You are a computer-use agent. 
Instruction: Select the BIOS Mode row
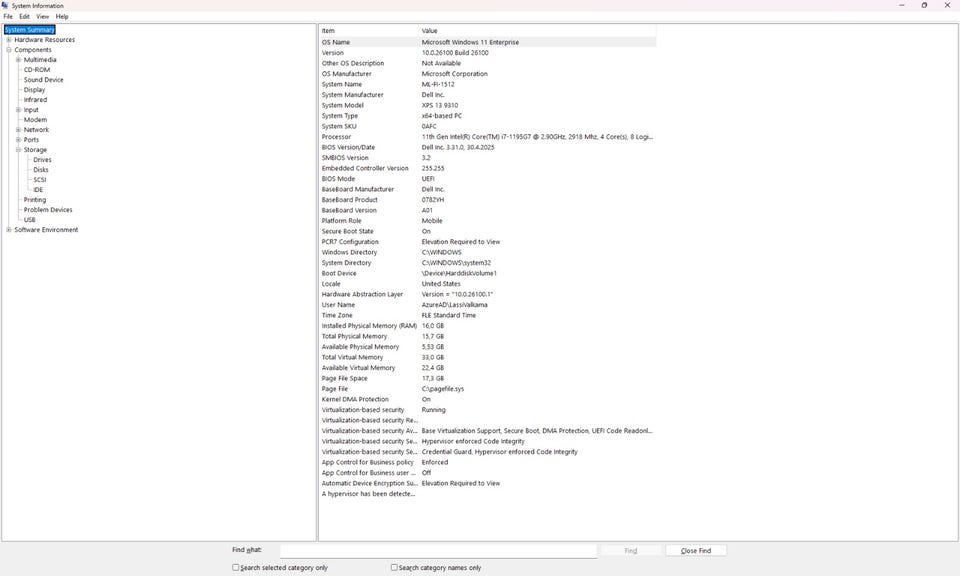[x=487, y=179]
